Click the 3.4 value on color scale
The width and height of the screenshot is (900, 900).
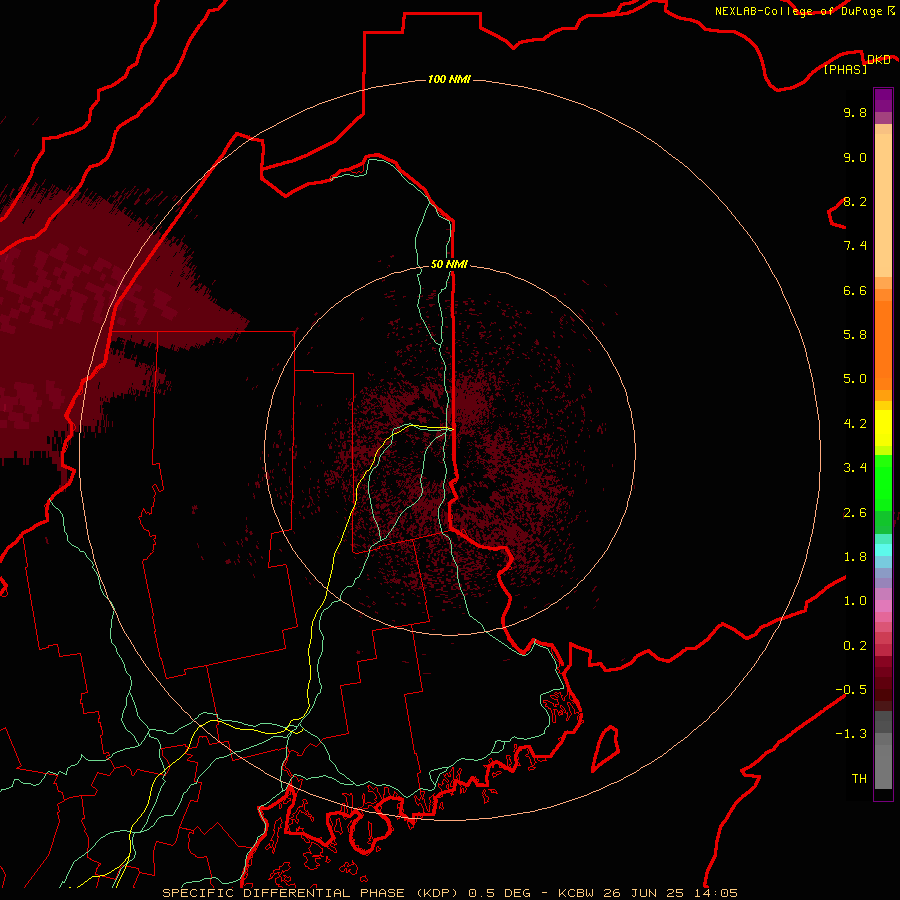tap(855, 467)
